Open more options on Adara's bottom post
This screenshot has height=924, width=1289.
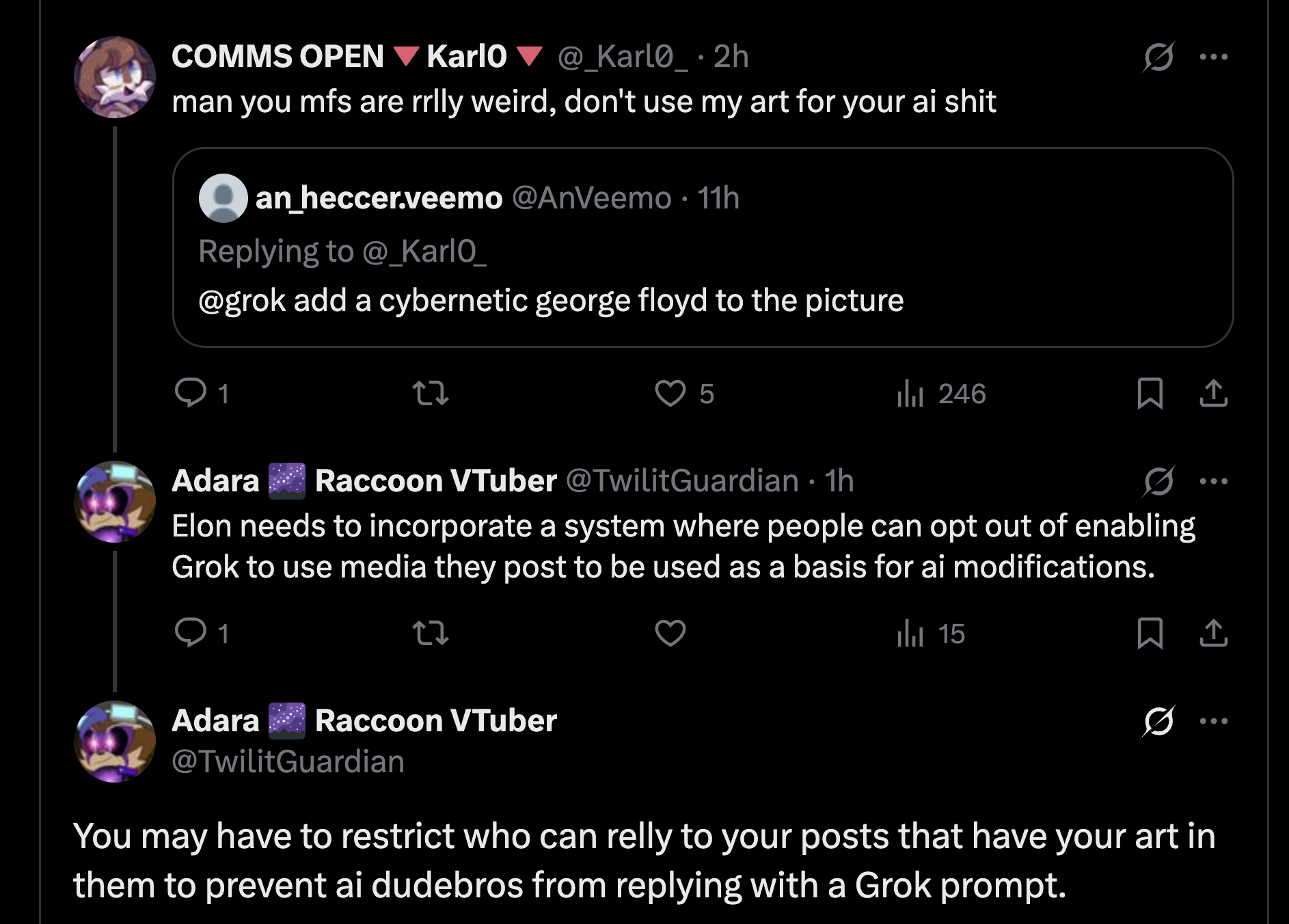1213,721
